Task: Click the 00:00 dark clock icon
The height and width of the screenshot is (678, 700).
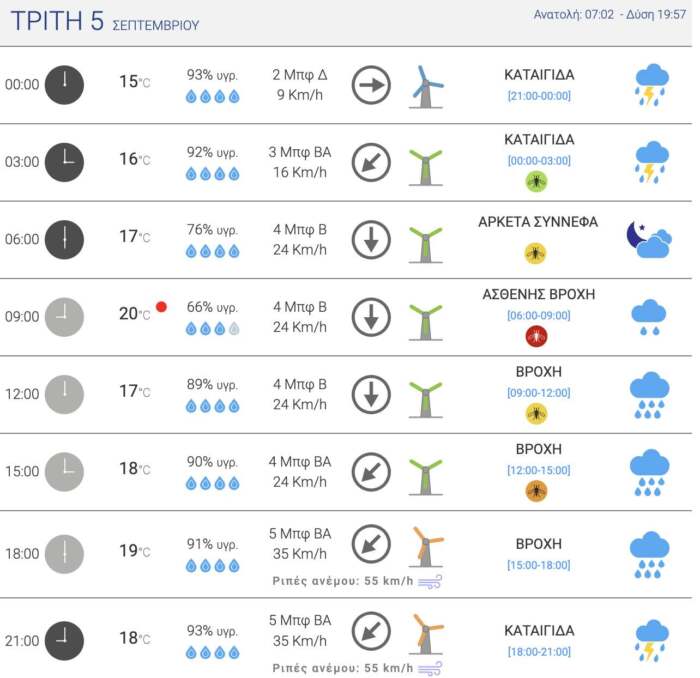Action: [x=64, y=85]
